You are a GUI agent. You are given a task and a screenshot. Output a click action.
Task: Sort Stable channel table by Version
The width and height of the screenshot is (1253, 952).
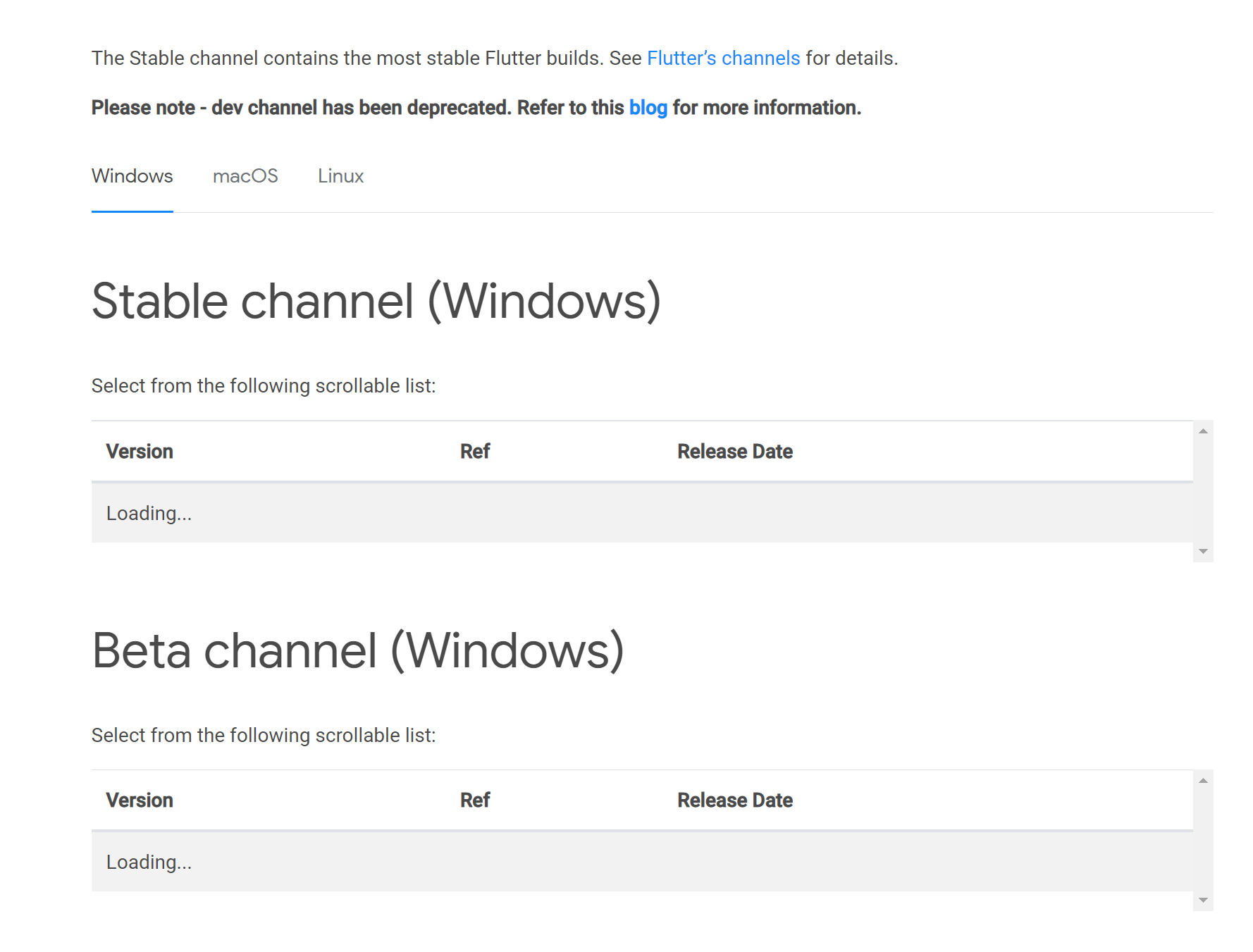pyautogui.click(x=140, y=451)
